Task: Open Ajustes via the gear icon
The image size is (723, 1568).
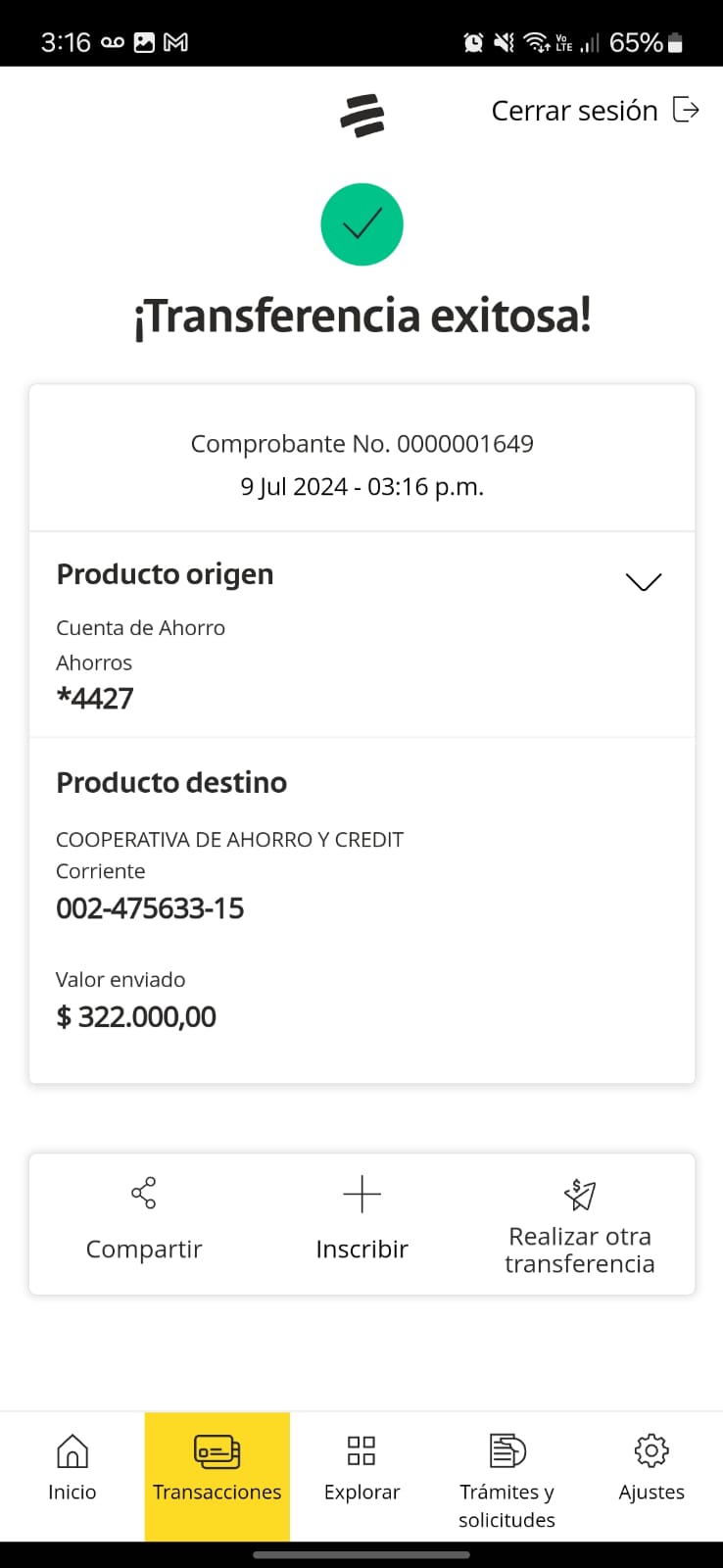Action: [651, 1450]
